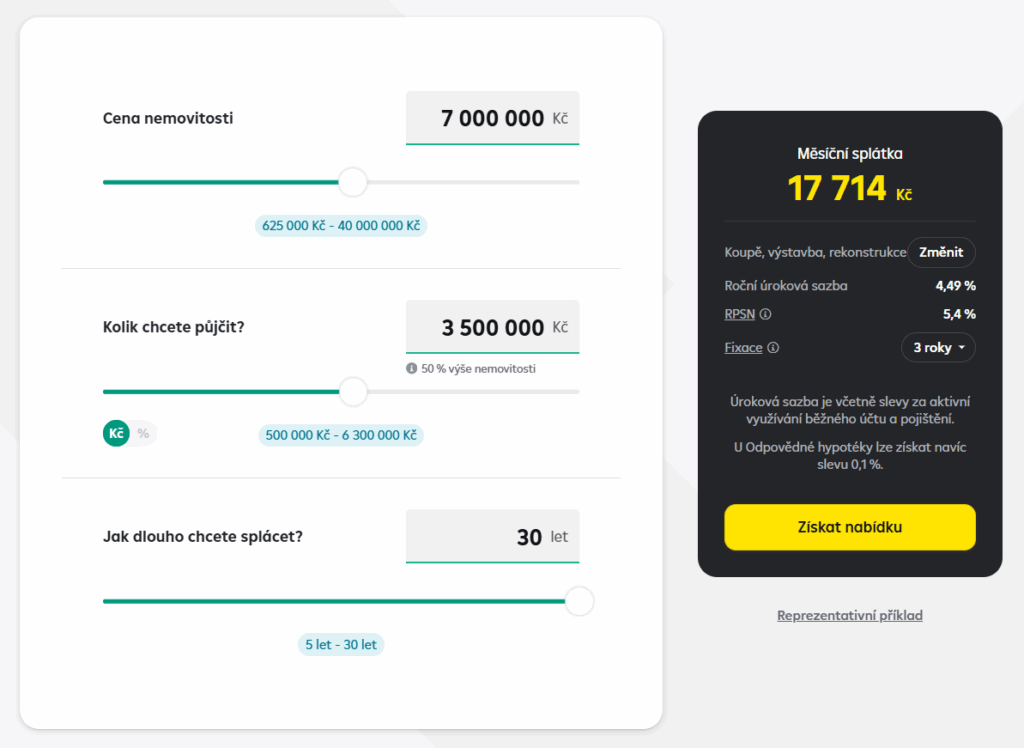Click info icon before '50 % výše nemovitosti'
The width and height of the screenshot is (1024, 748).
click(x=411, y=368)
